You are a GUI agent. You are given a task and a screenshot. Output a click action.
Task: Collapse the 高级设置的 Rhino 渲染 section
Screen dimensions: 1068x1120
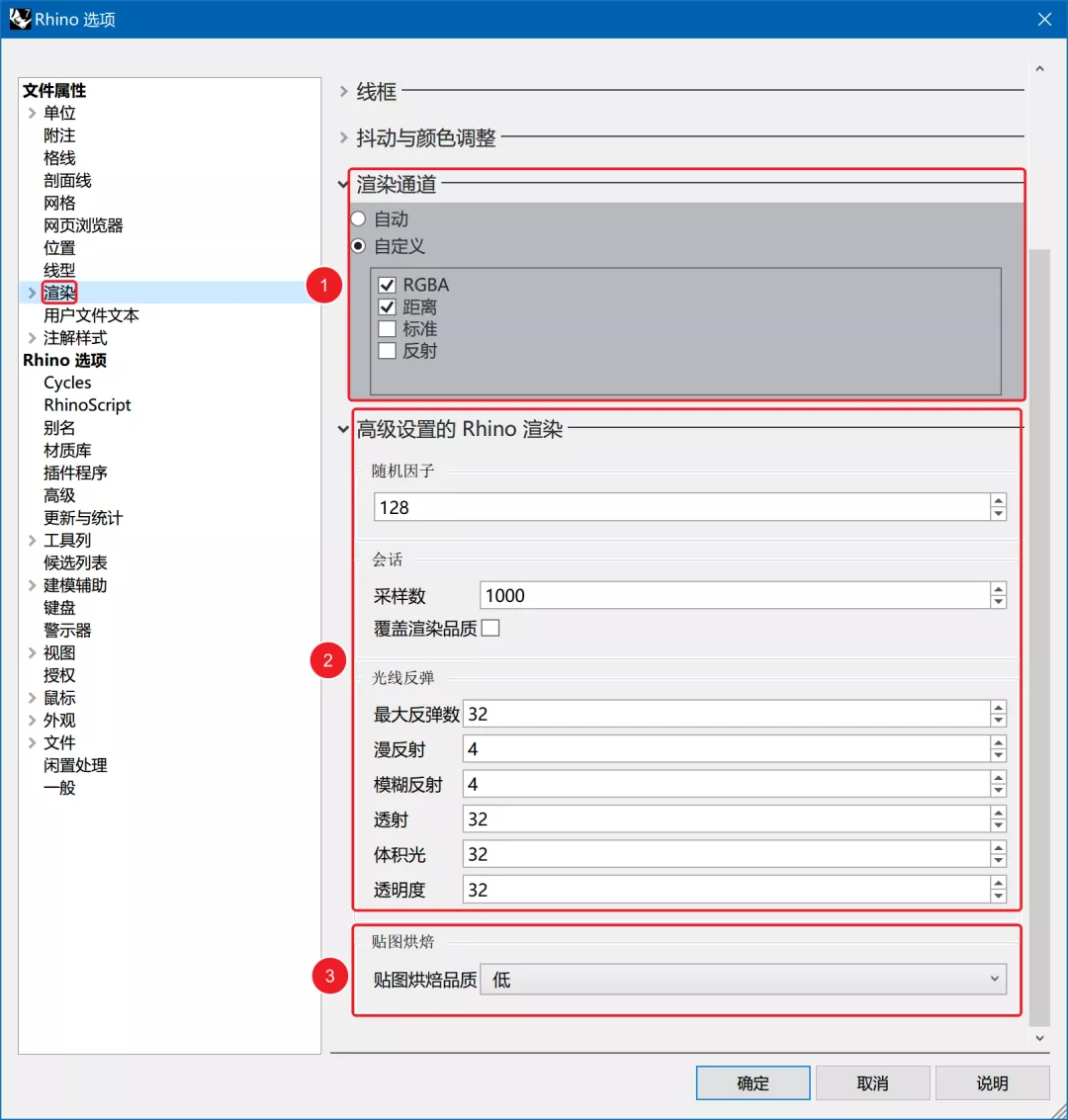pyautogui.click(x=344, y=429)
